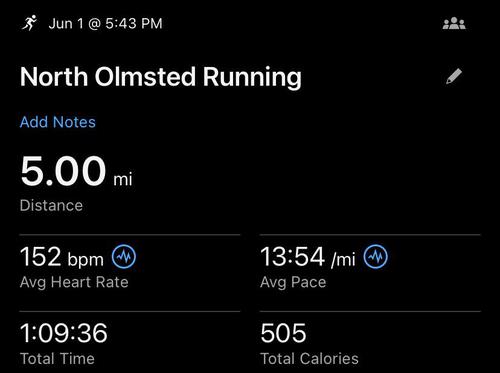Screen dimensions: 500x373
Task: Open the 1:09:36 total time stat
Action: [x=64, y=333]
